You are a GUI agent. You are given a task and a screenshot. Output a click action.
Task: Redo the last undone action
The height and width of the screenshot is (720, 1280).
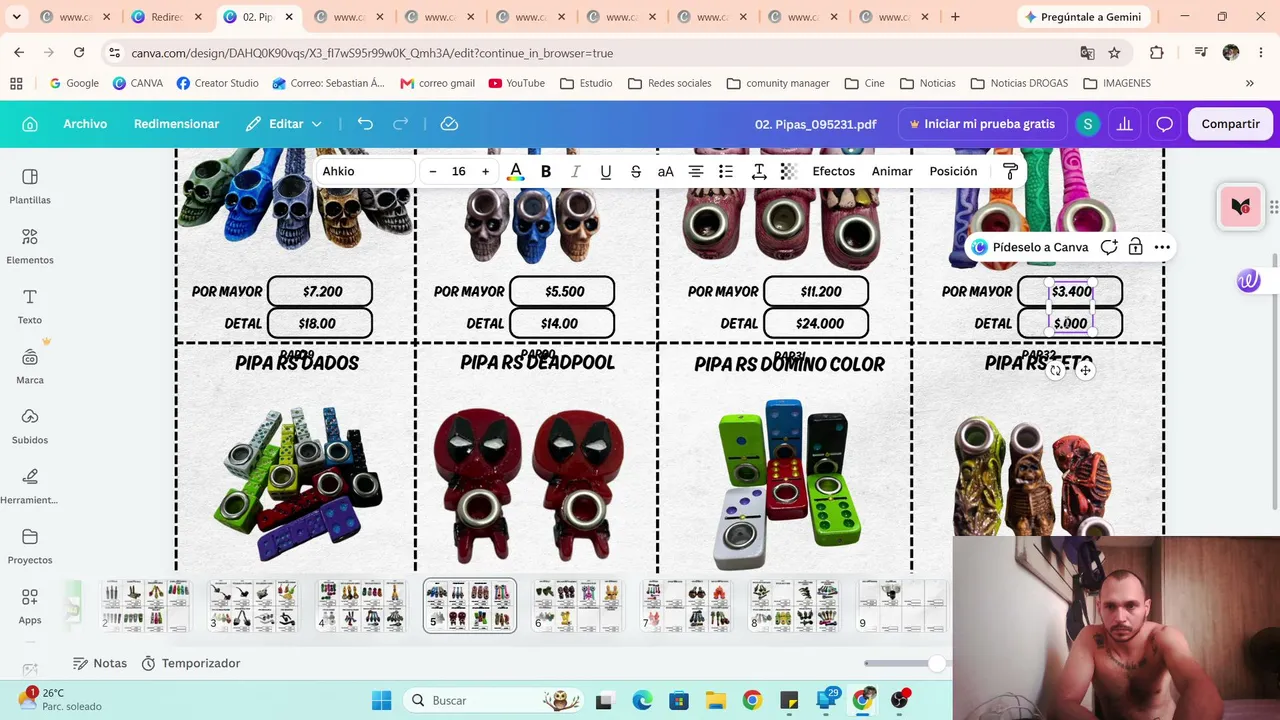click(401, 124)
